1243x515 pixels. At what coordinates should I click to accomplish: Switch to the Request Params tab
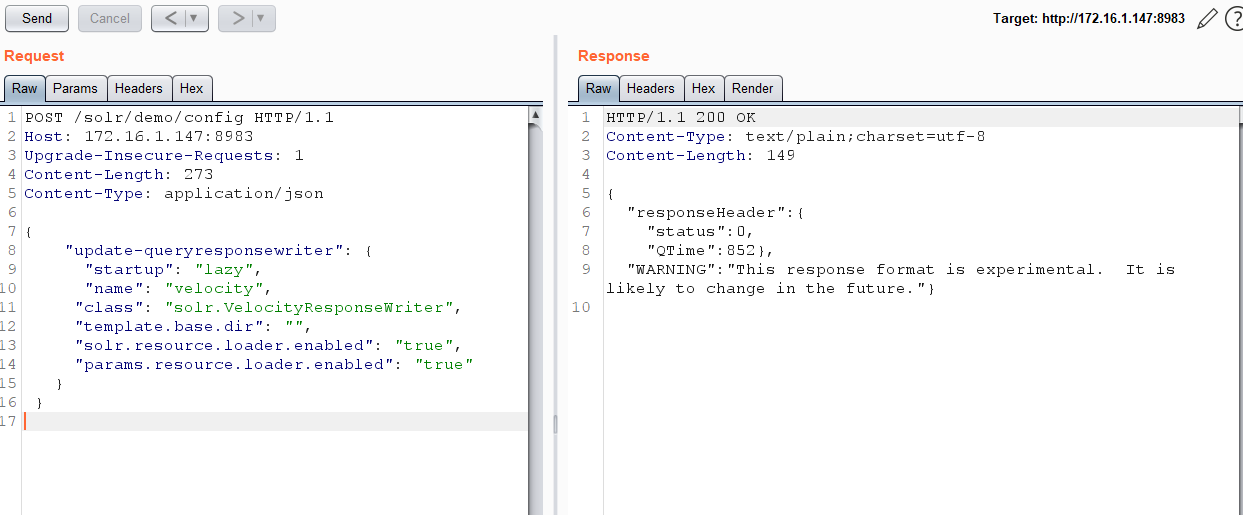76,88
